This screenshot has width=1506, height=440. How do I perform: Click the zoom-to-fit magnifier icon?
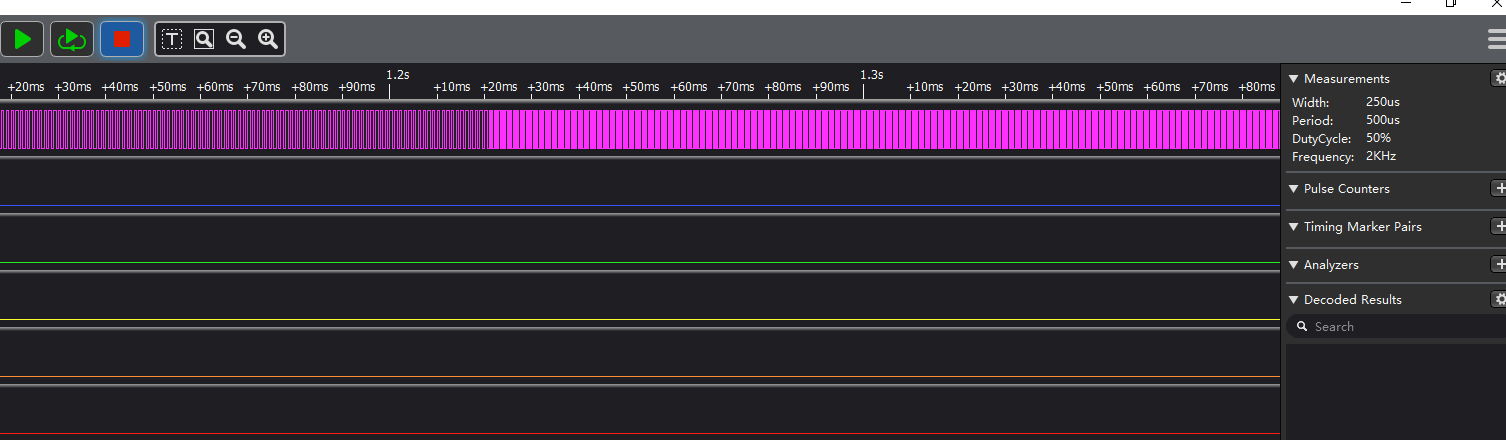coord(204,40)
